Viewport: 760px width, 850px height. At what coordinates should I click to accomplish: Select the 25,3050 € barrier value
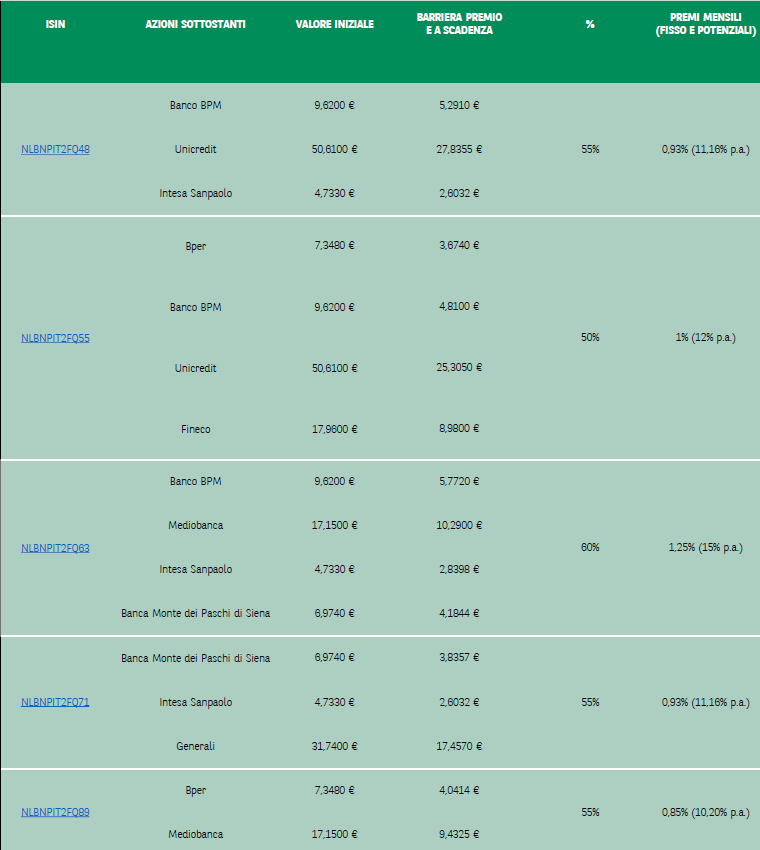[x=459, y=367]
